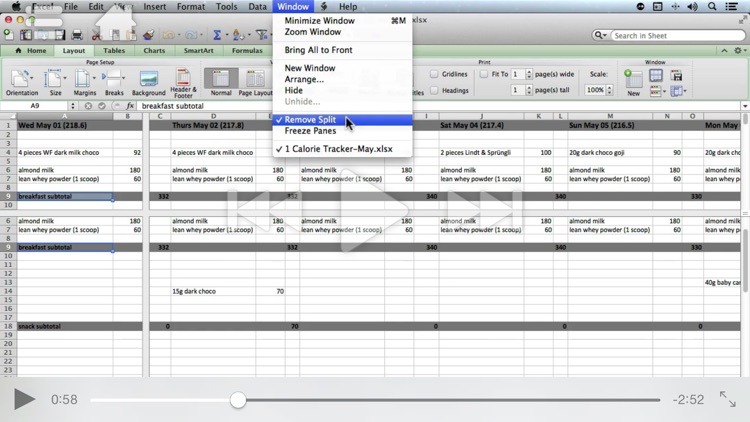The image size is (750, 422).
Task: Collapse the ribbon with the chevron
Action: click(x=724, y=50)
